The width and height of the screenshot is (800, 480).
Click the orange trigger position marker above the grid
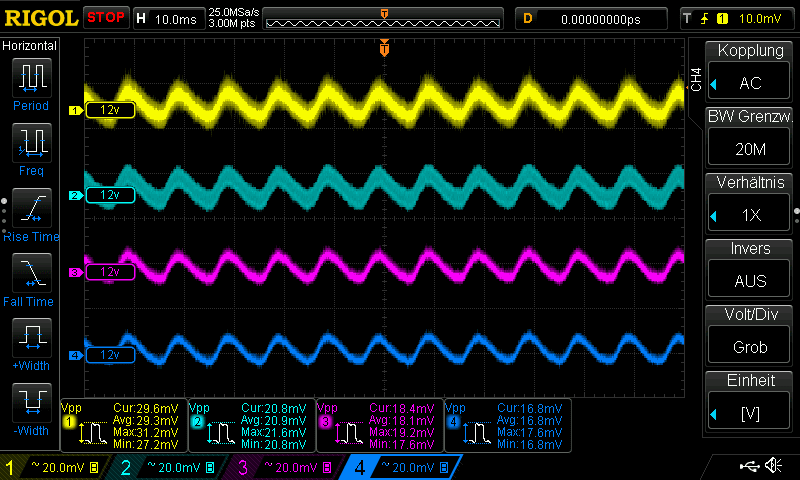(384, 48)
